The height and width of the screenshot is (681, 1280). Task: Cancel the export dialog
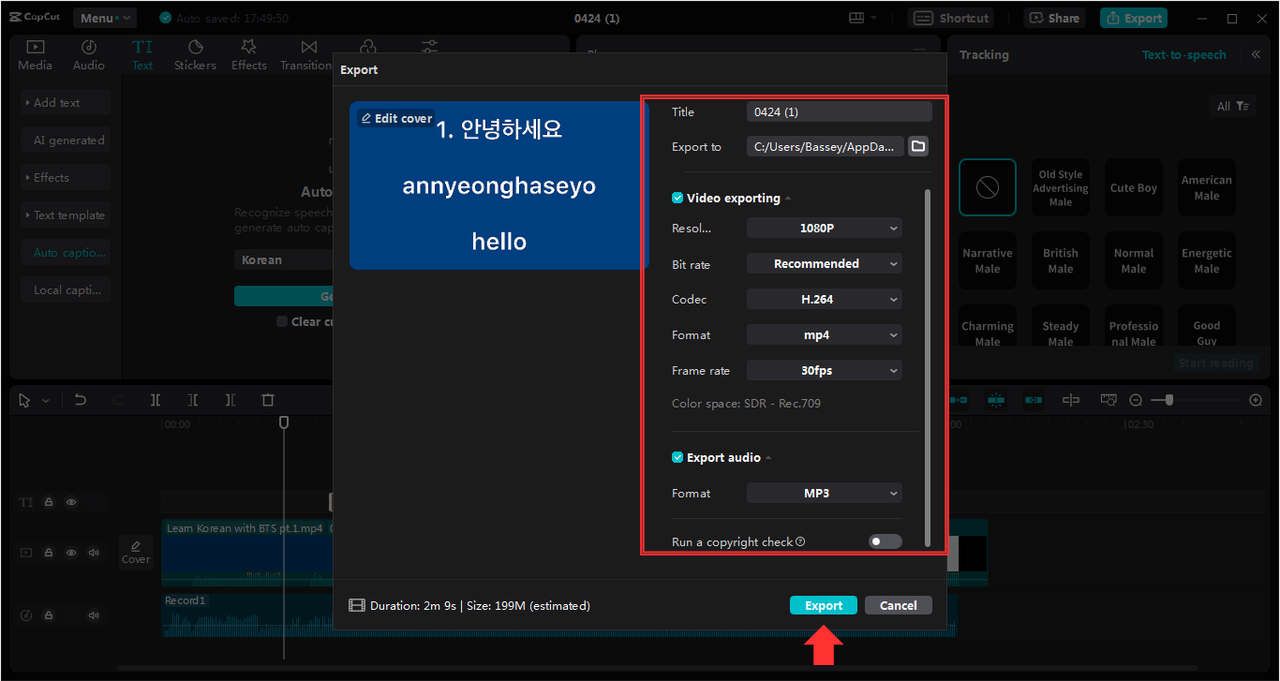[898, 605]
